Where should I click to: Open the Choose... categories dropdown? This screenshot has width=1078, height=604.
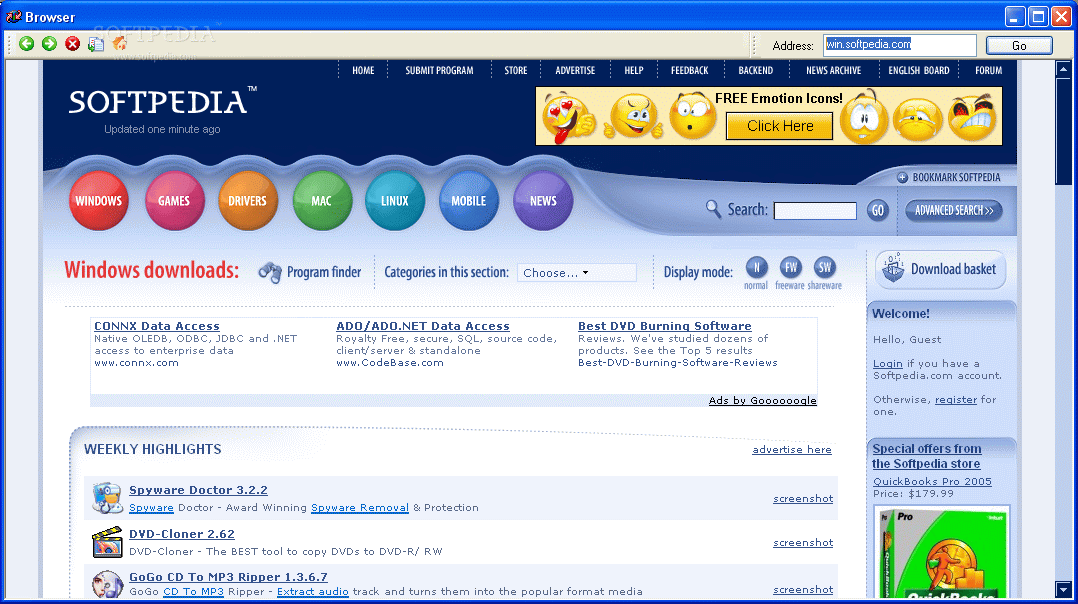[577, 273]
